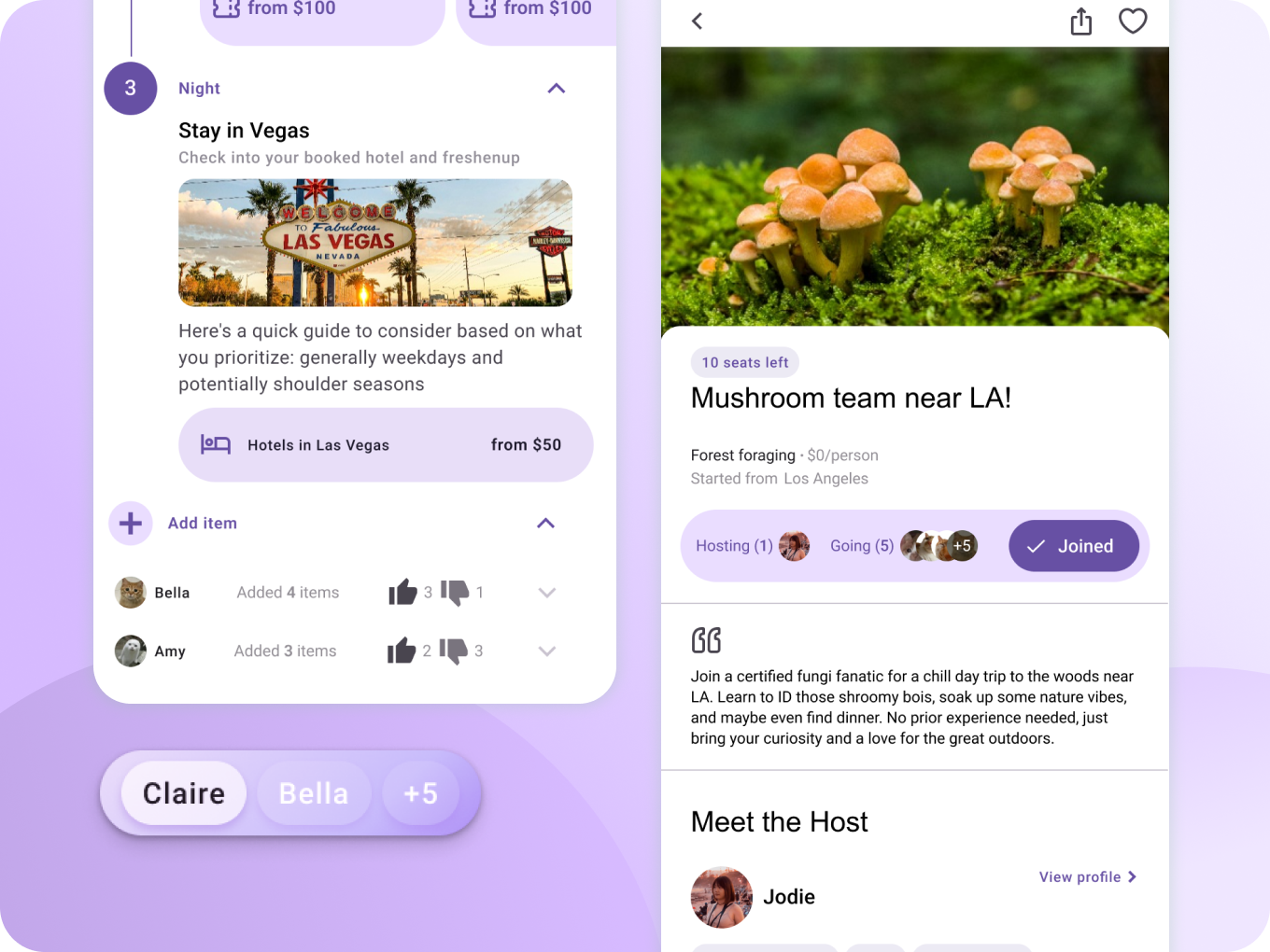Thumbs up Amy's added items
Image resolution: width=1270 pixels, height=952 pixels.
(x=402, y=651)
